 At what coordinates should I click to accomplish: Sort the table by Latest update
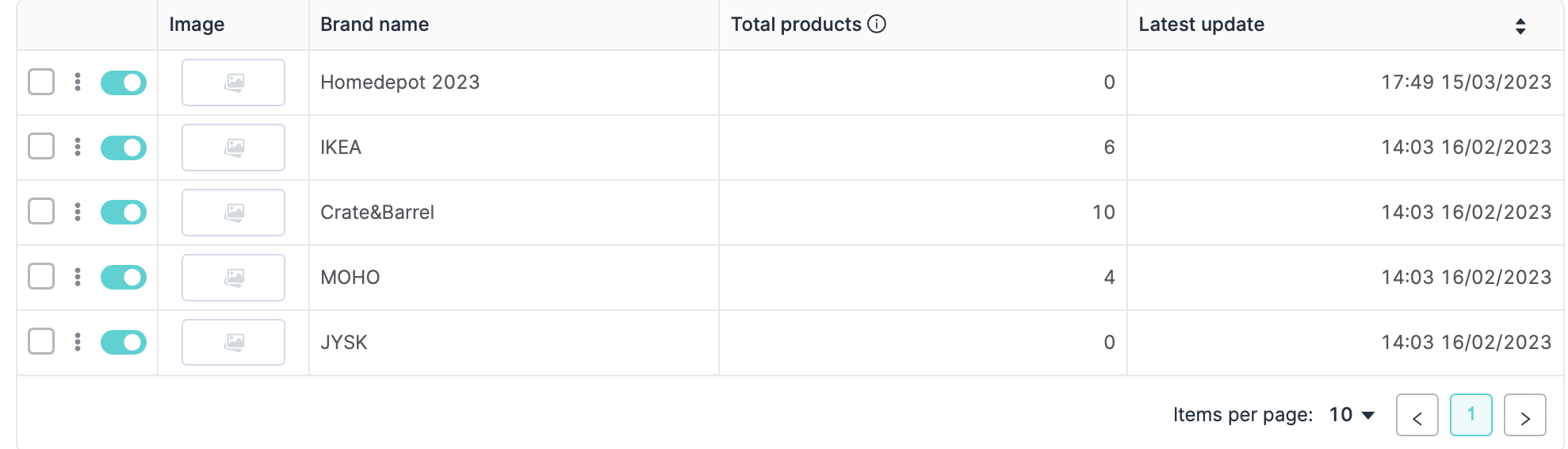click(x=1520, y=26)
